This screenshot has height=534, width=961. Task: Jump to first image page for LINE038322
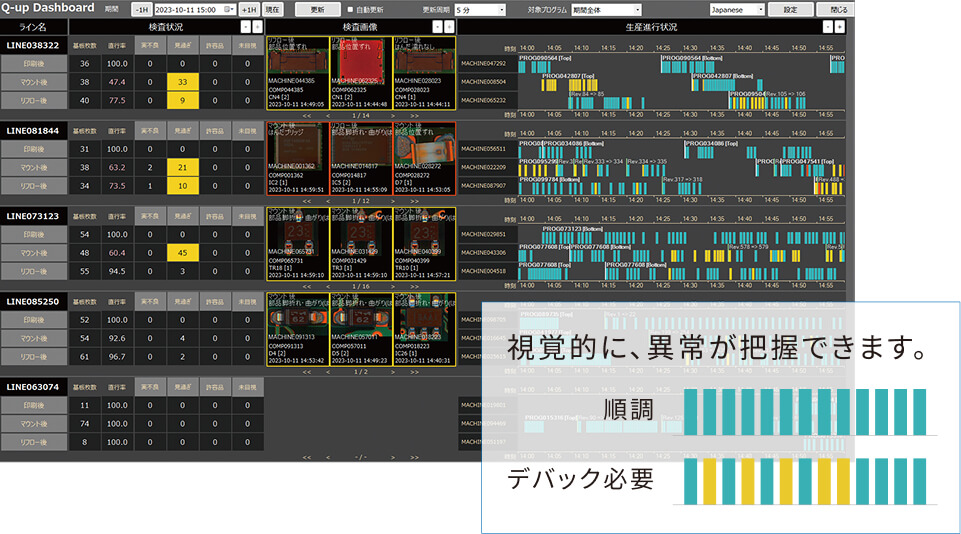point(306,115)
